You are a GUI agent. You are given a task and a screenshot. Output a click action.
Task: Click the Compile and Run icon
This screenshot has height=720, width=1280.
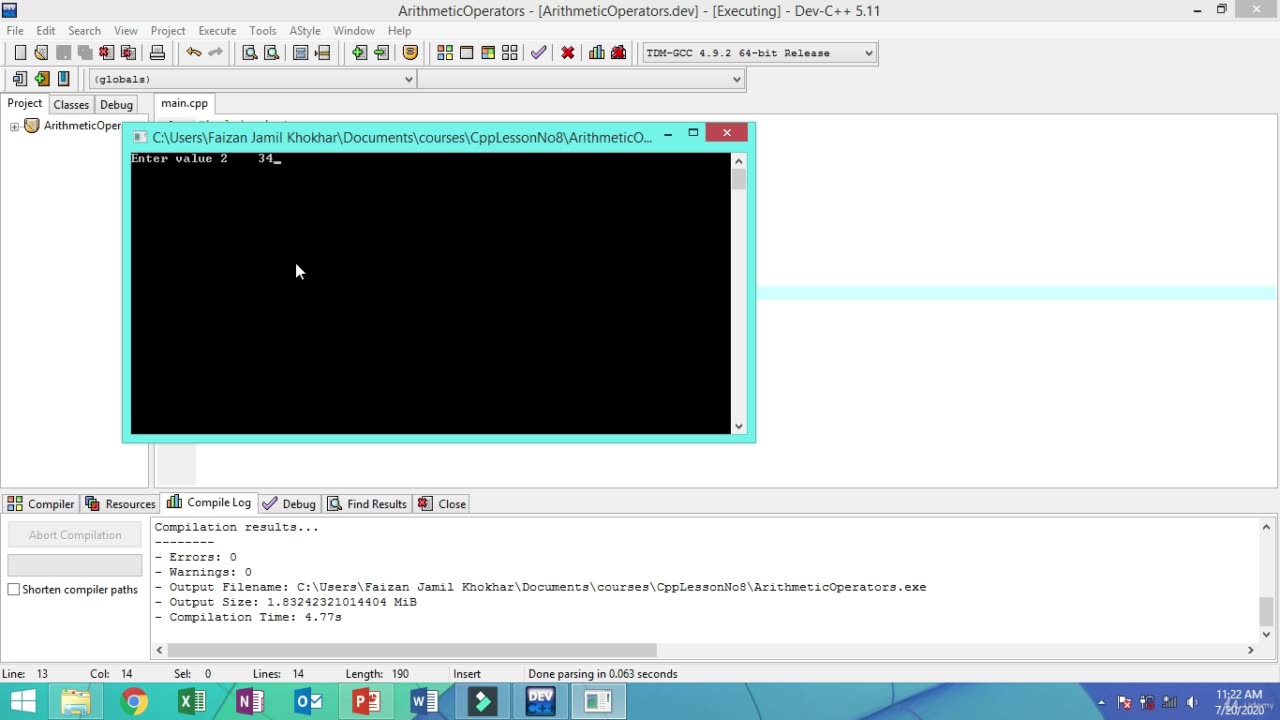pos(488,53)
